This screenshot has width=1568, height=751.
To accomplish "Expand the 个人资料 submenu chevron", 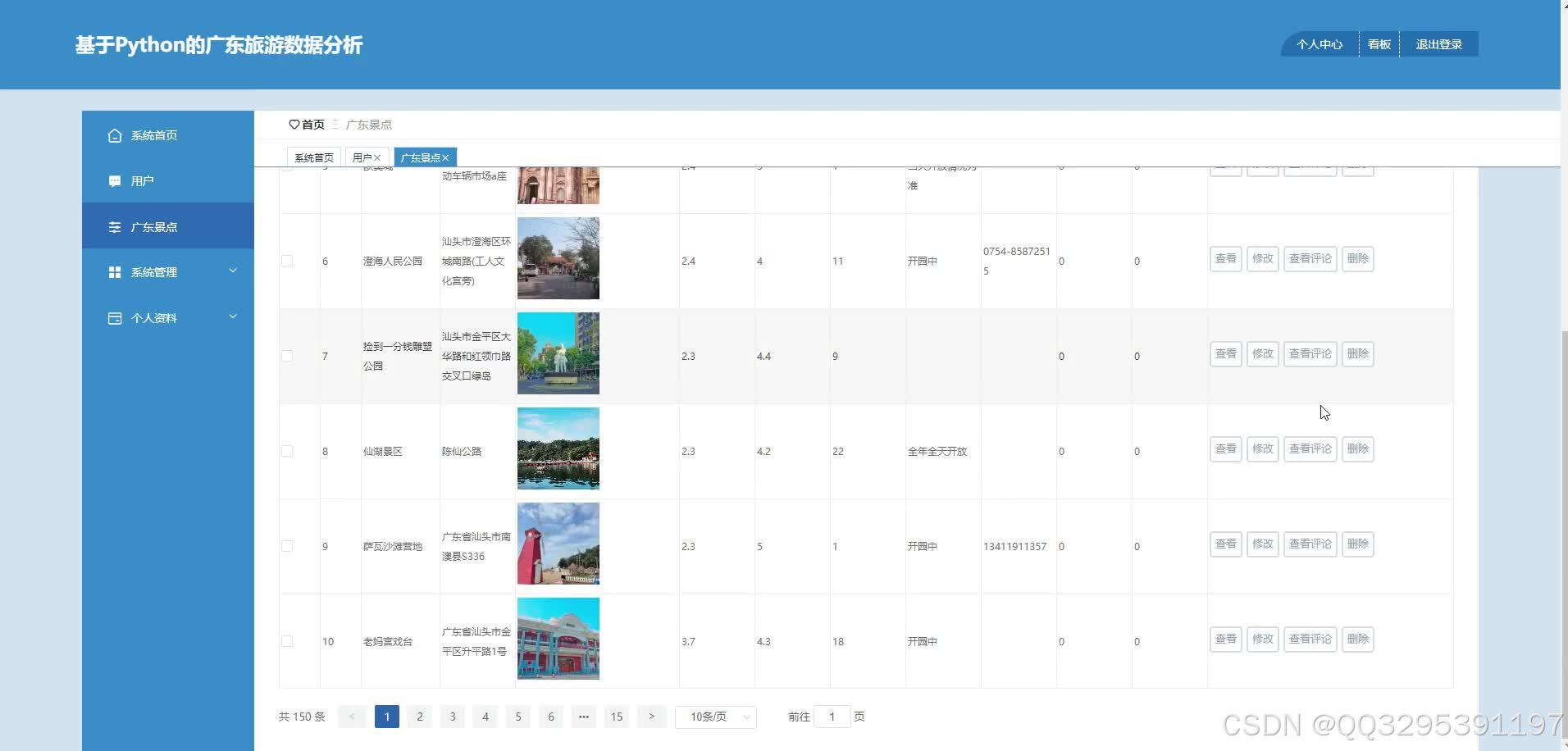I will tap(233, 316).
